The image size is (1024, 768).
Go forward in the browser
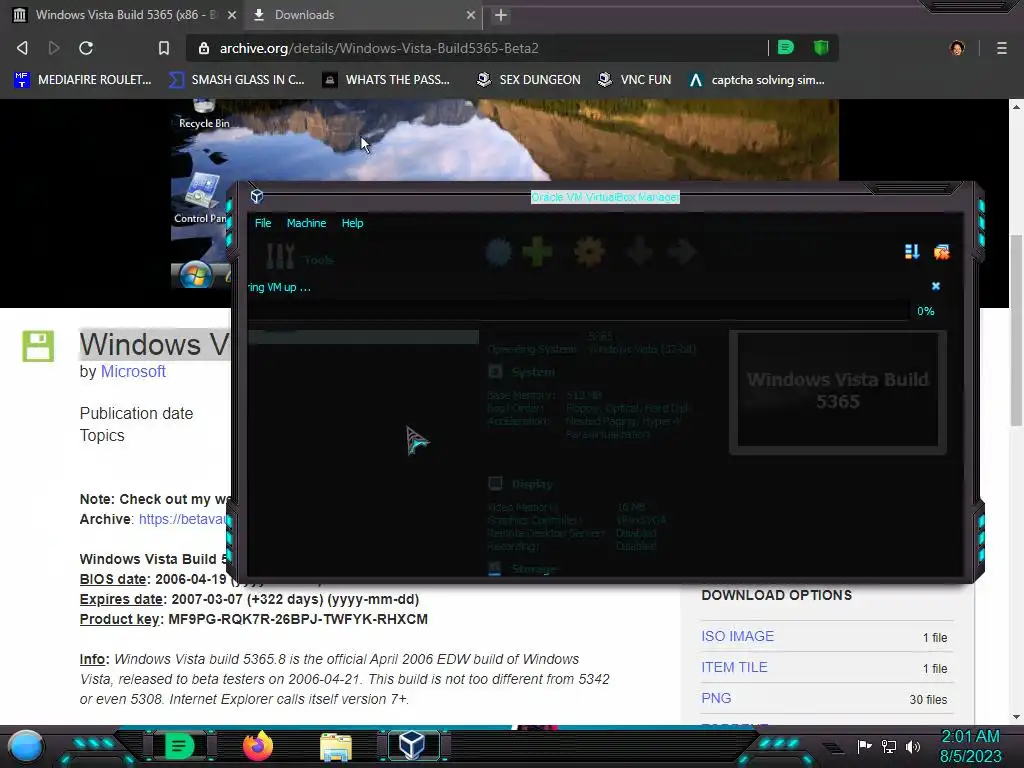[x=54, y=48]
